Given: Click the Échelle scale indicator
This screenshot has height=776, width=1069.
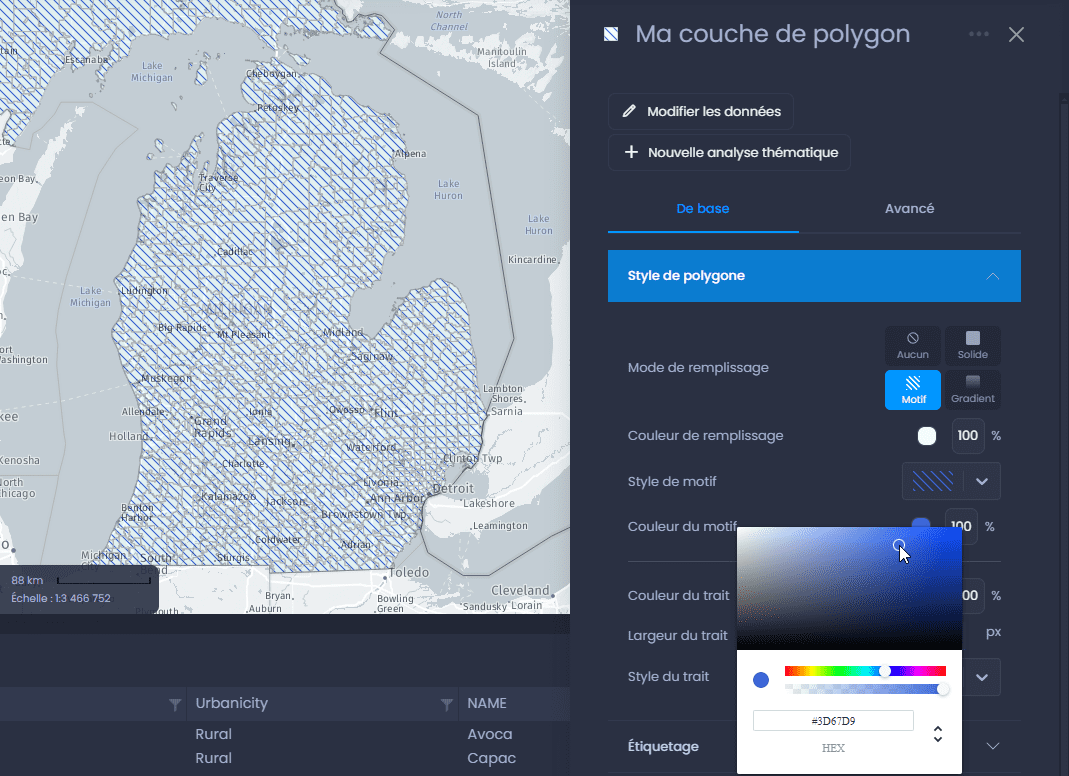Looking at the screenshot, I should coord(61,598).
